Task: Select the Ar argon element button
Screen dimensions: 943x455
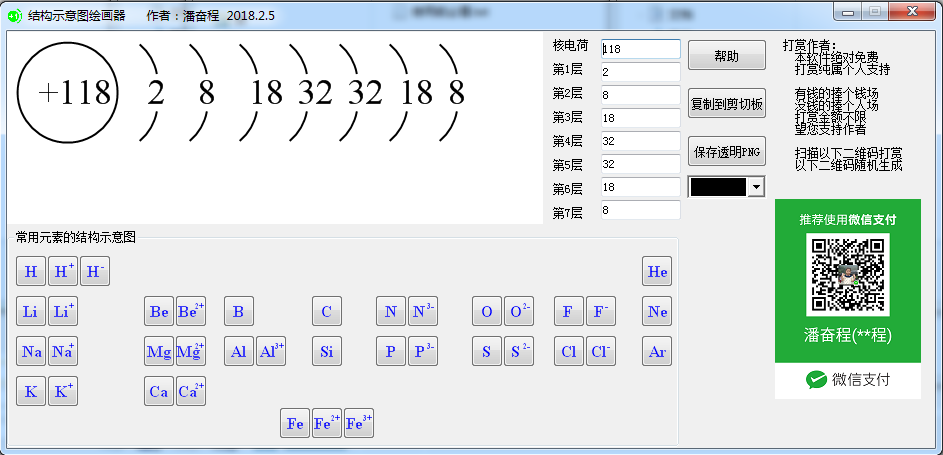Action: click(x=657, y=352)
